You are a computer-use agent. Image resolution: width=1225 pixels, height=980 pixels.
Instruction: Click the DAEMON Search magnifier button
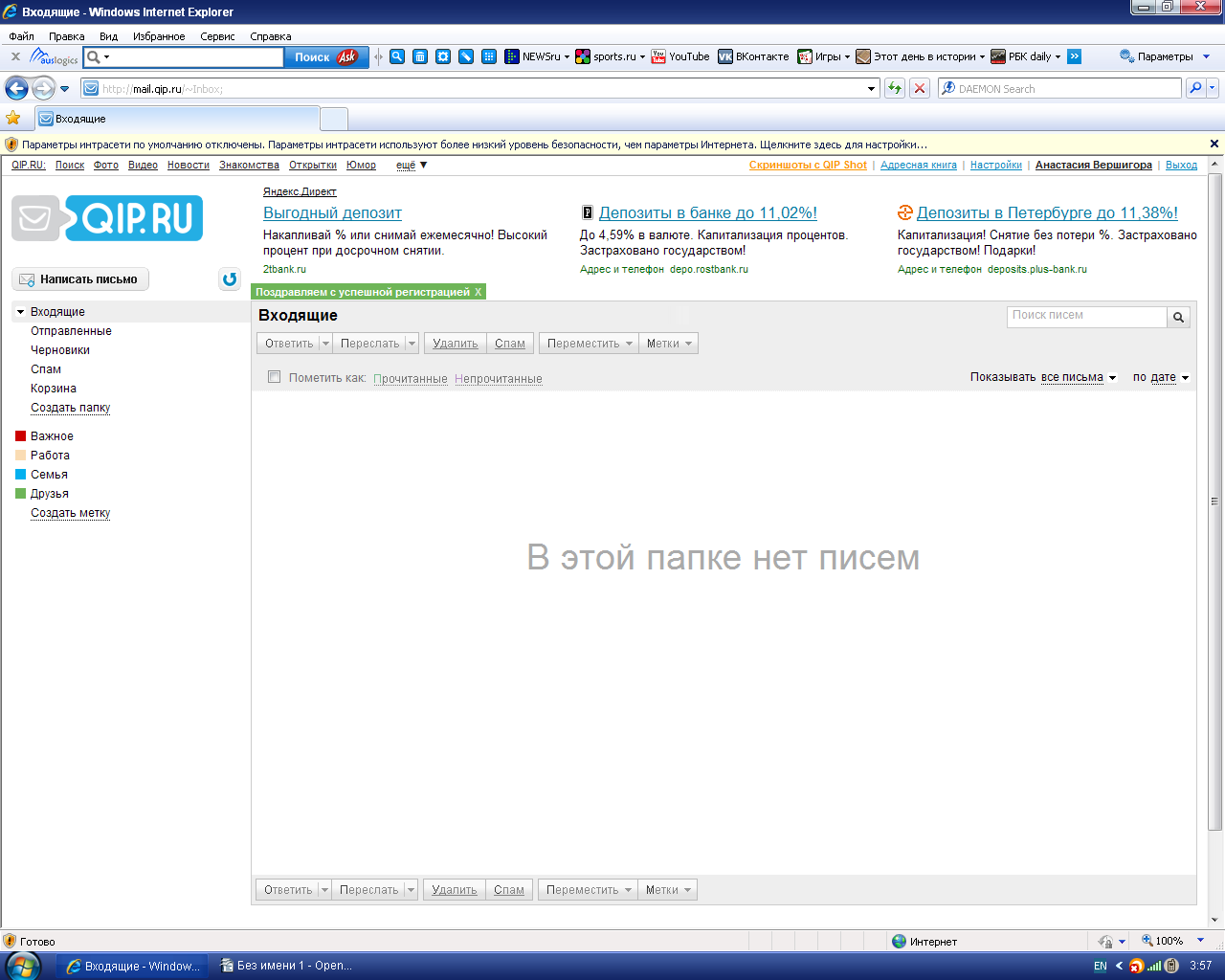[x=1194, y=88]
